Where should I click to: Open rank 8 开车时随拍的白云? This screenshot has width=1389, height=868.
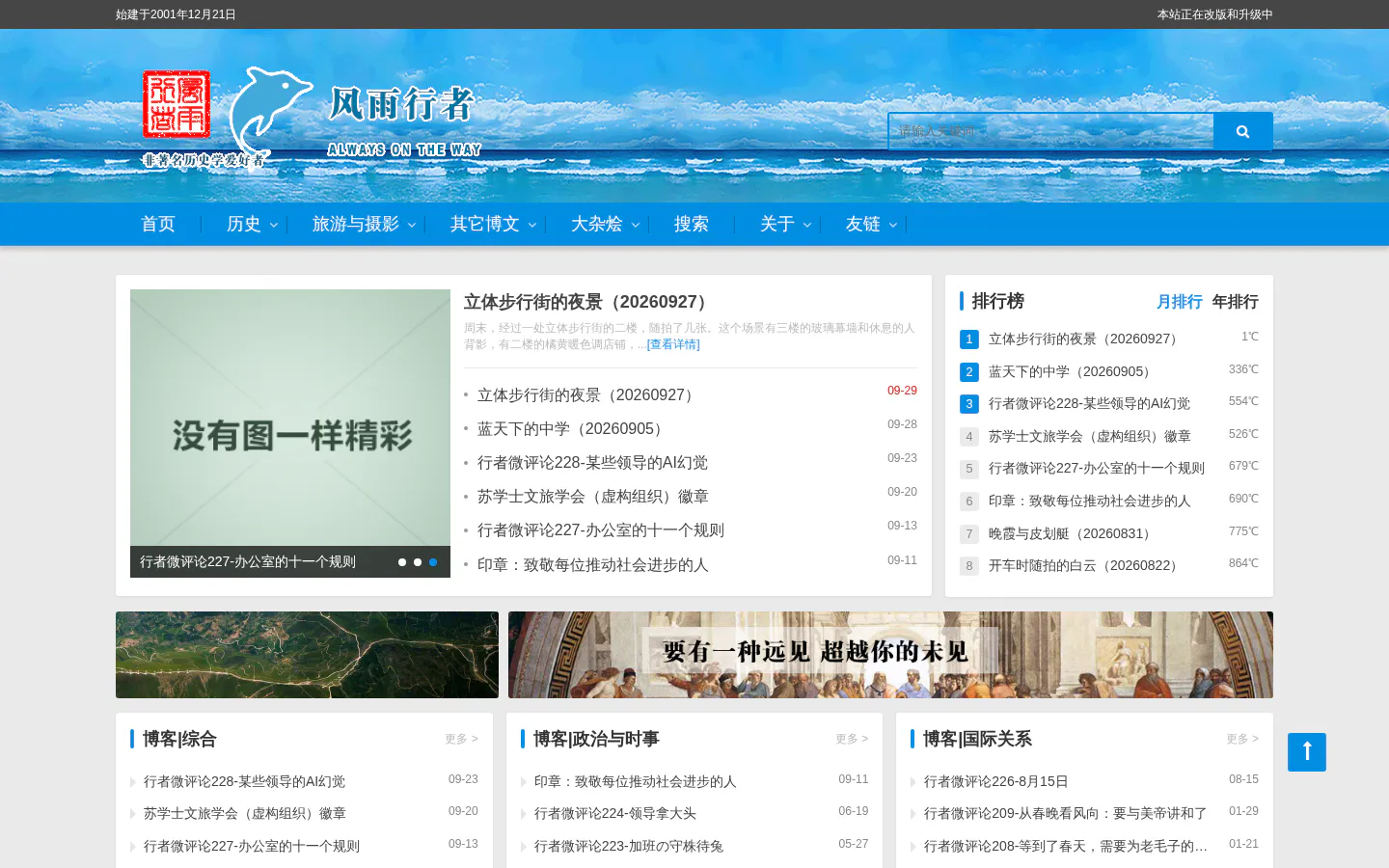pos(1086,566)
